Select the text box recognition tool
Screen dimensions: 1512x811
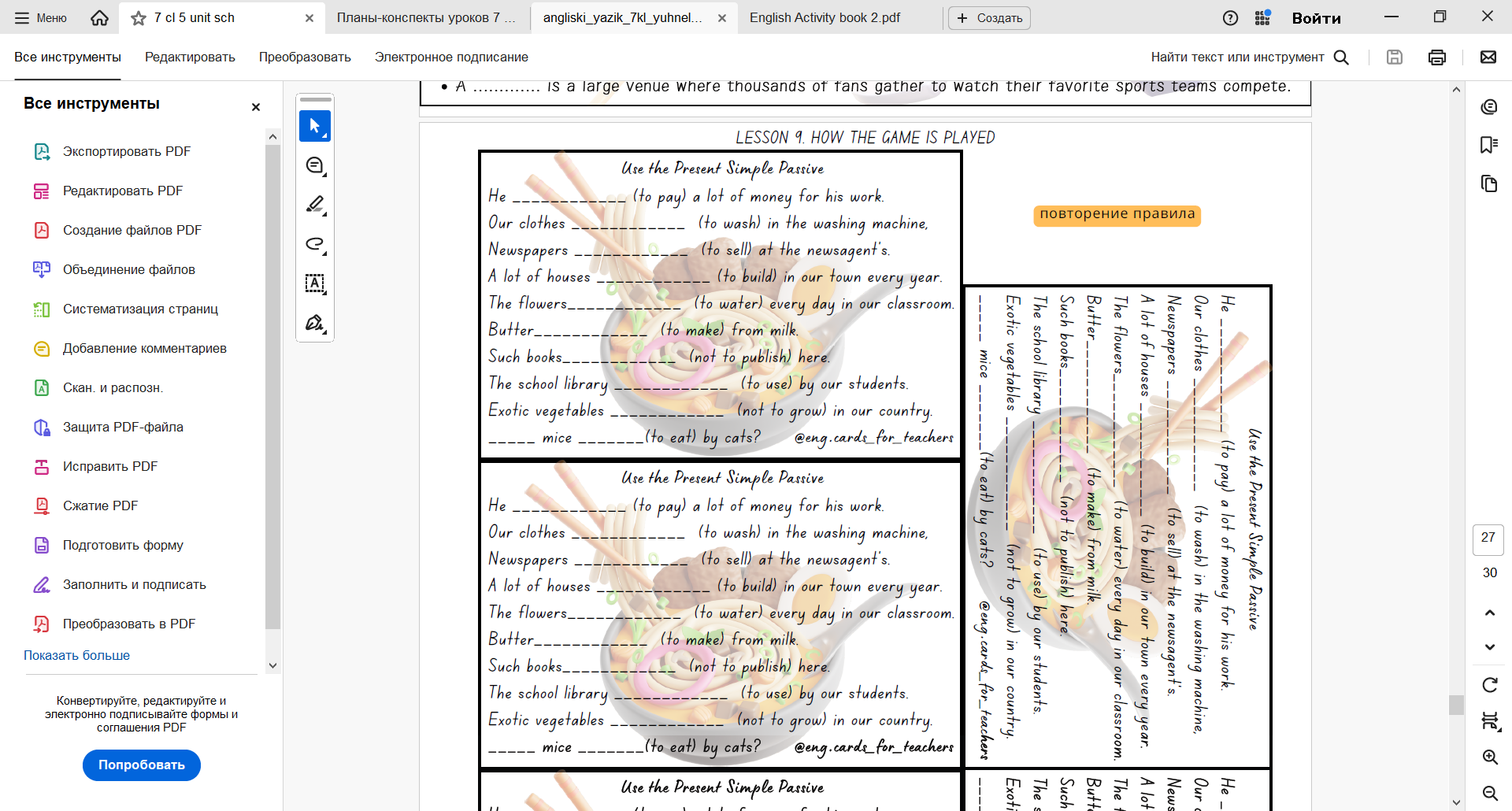tap(315, 283)
